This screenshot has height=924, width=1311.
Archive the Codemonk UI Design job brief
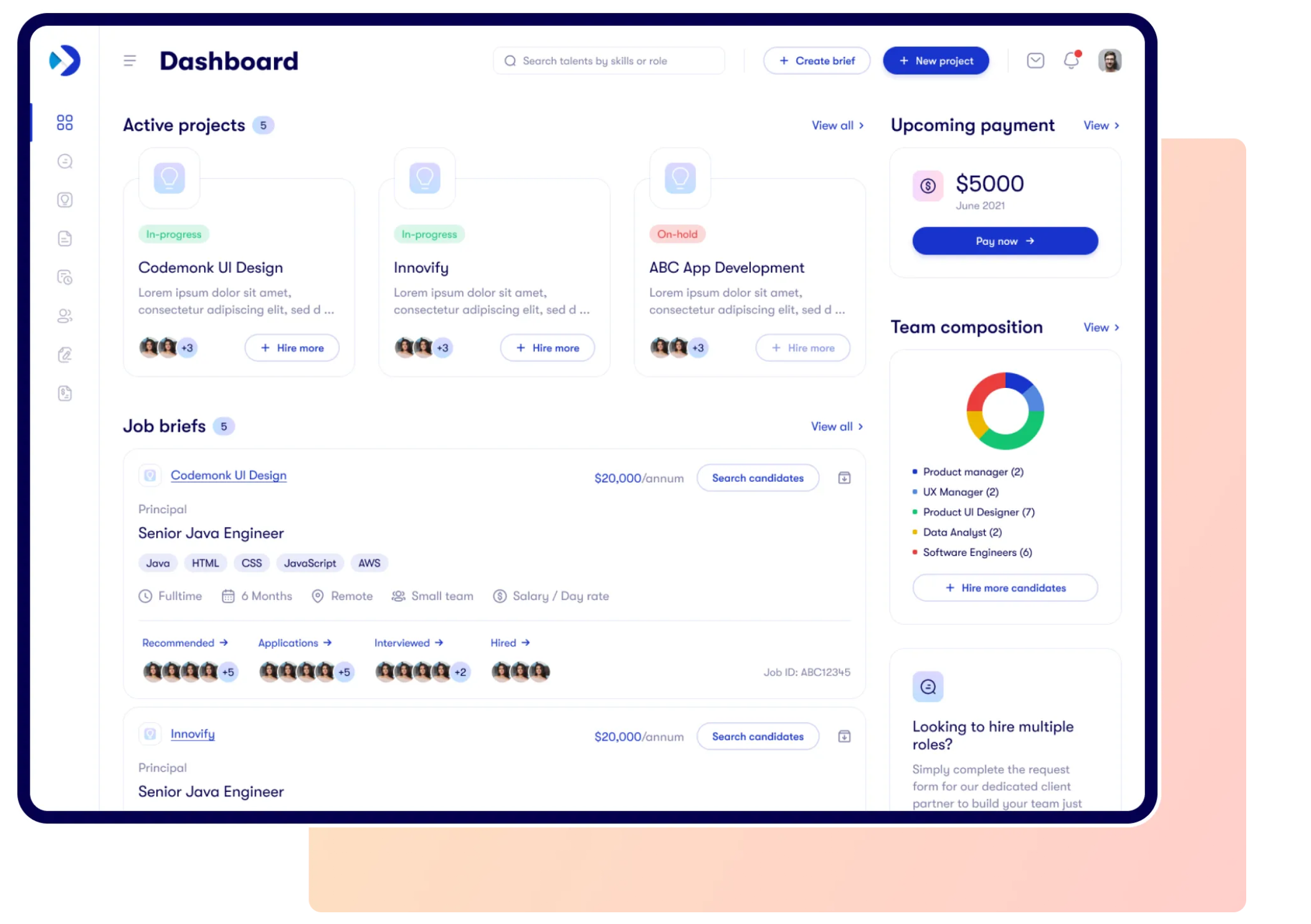(x=844, y=477)
